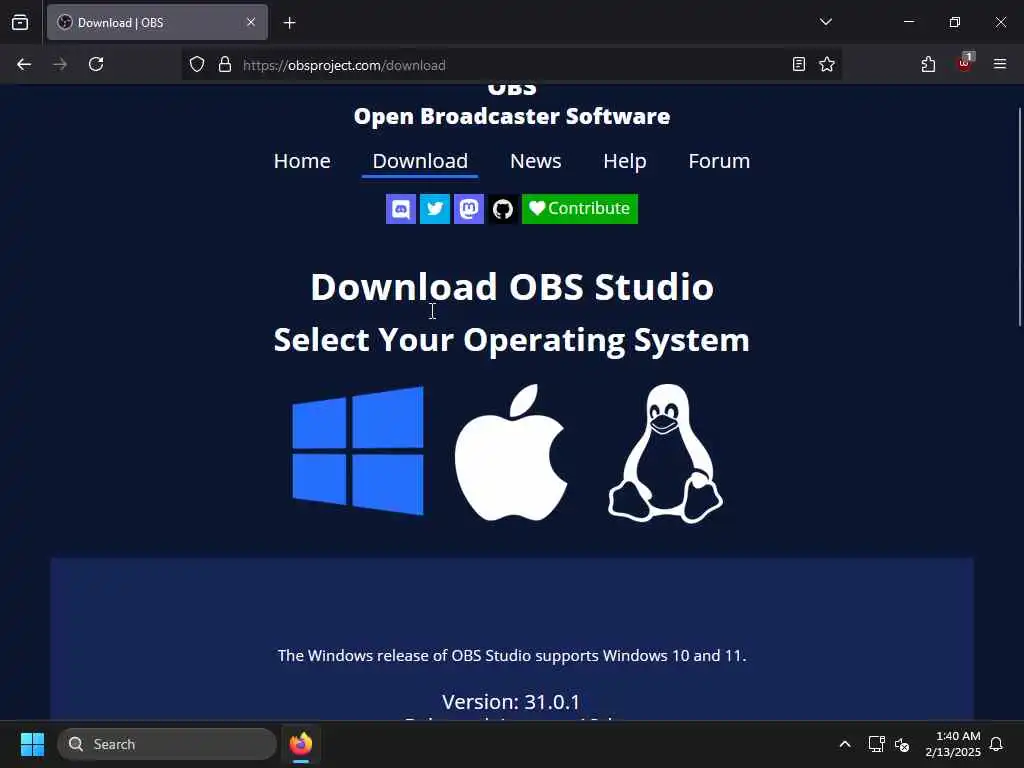Viewport: 1024px width, 768px height.
Task: Open the OBS GitHub icon
Action: click(x=503, y=209)
